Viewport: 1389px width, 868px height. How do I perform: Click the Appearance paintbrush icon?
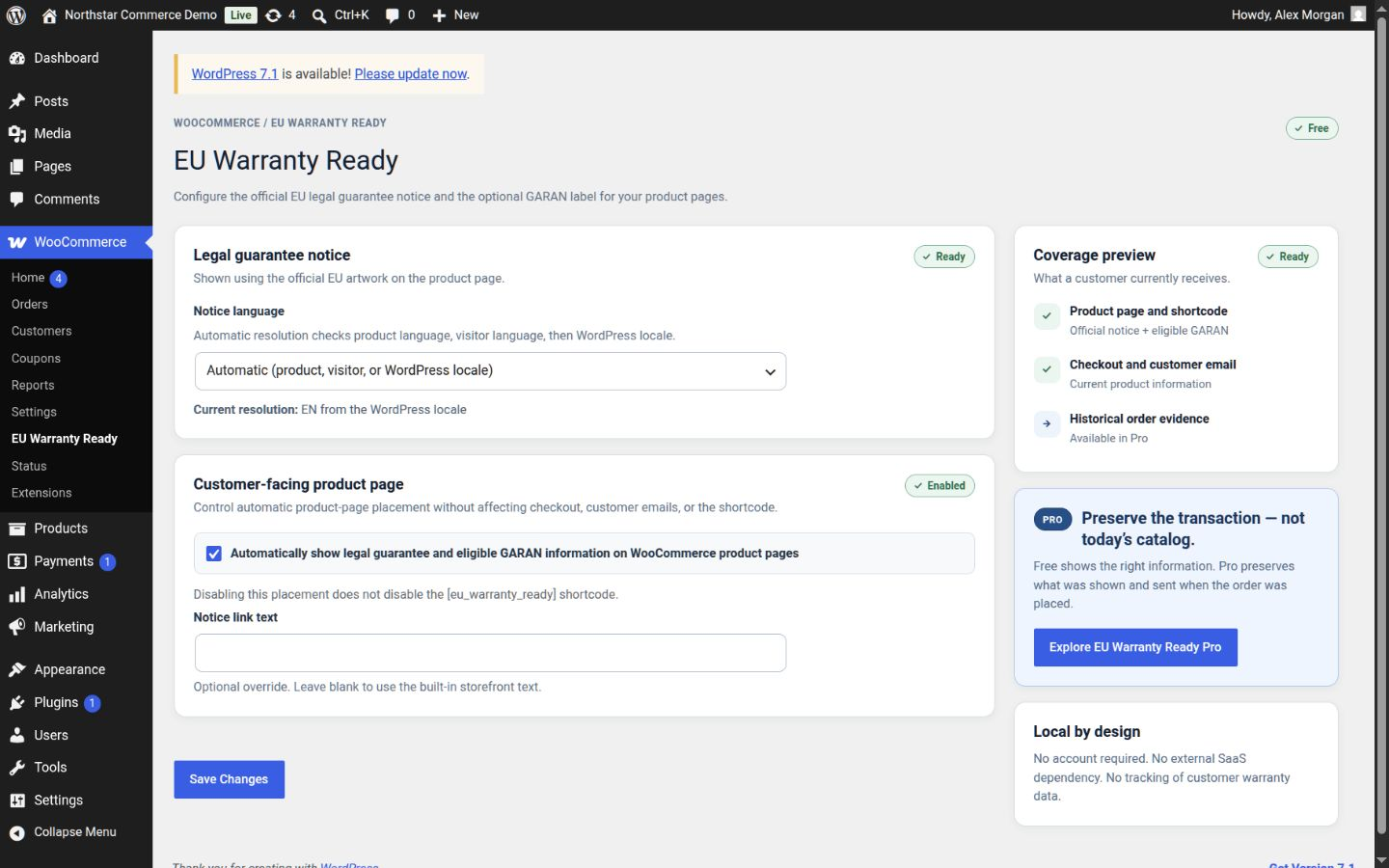point(17,669)
